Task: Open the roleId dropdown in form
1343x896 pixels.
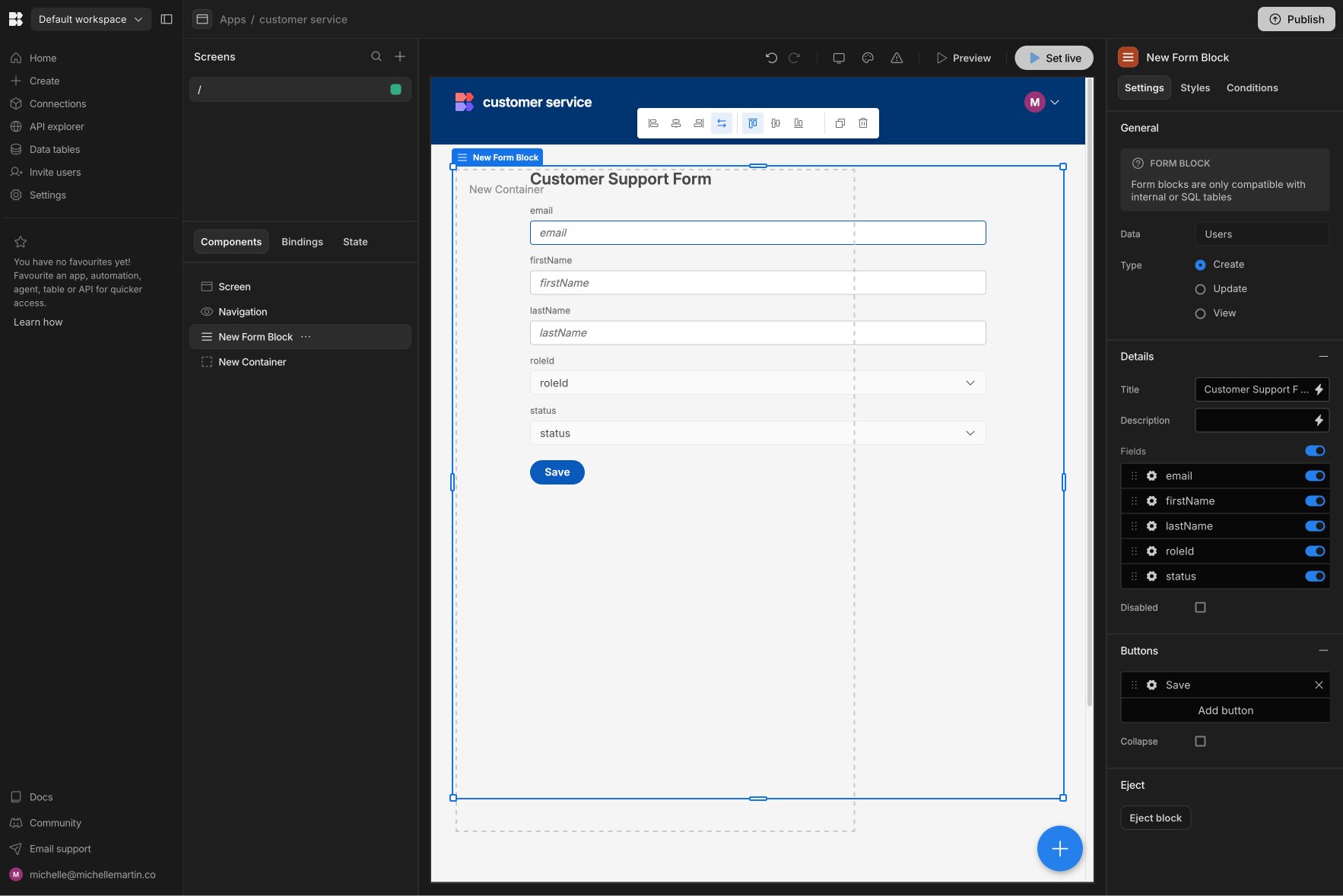Action: pyautogui.click(x=757, y=383)
